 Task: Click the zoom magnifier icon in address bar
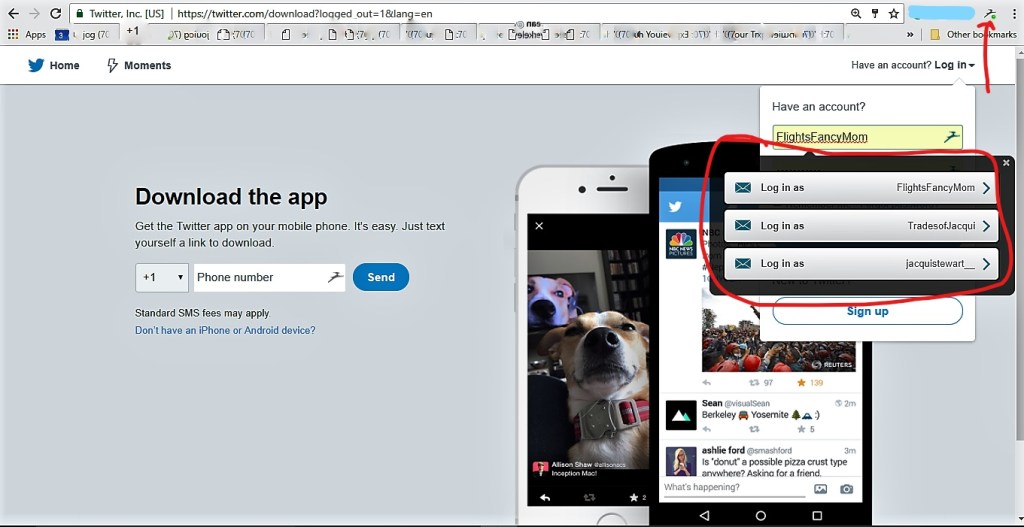pyautogui.click(x=856, y=13)
